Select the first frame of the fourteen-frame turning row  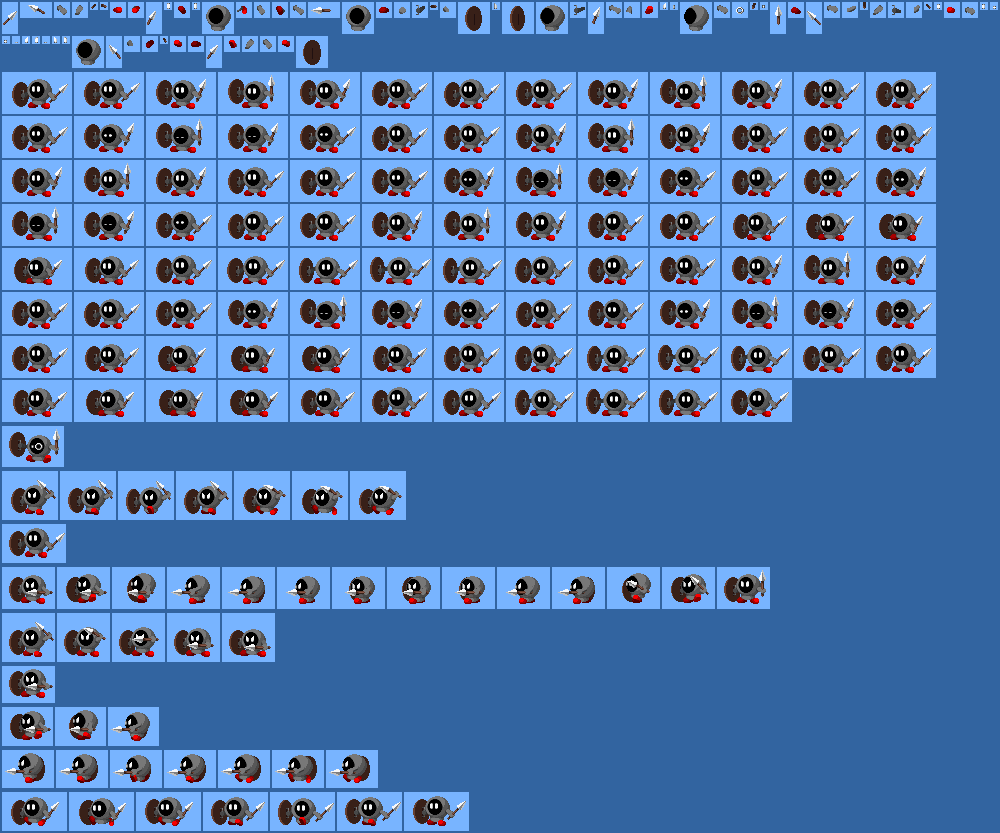29,588
